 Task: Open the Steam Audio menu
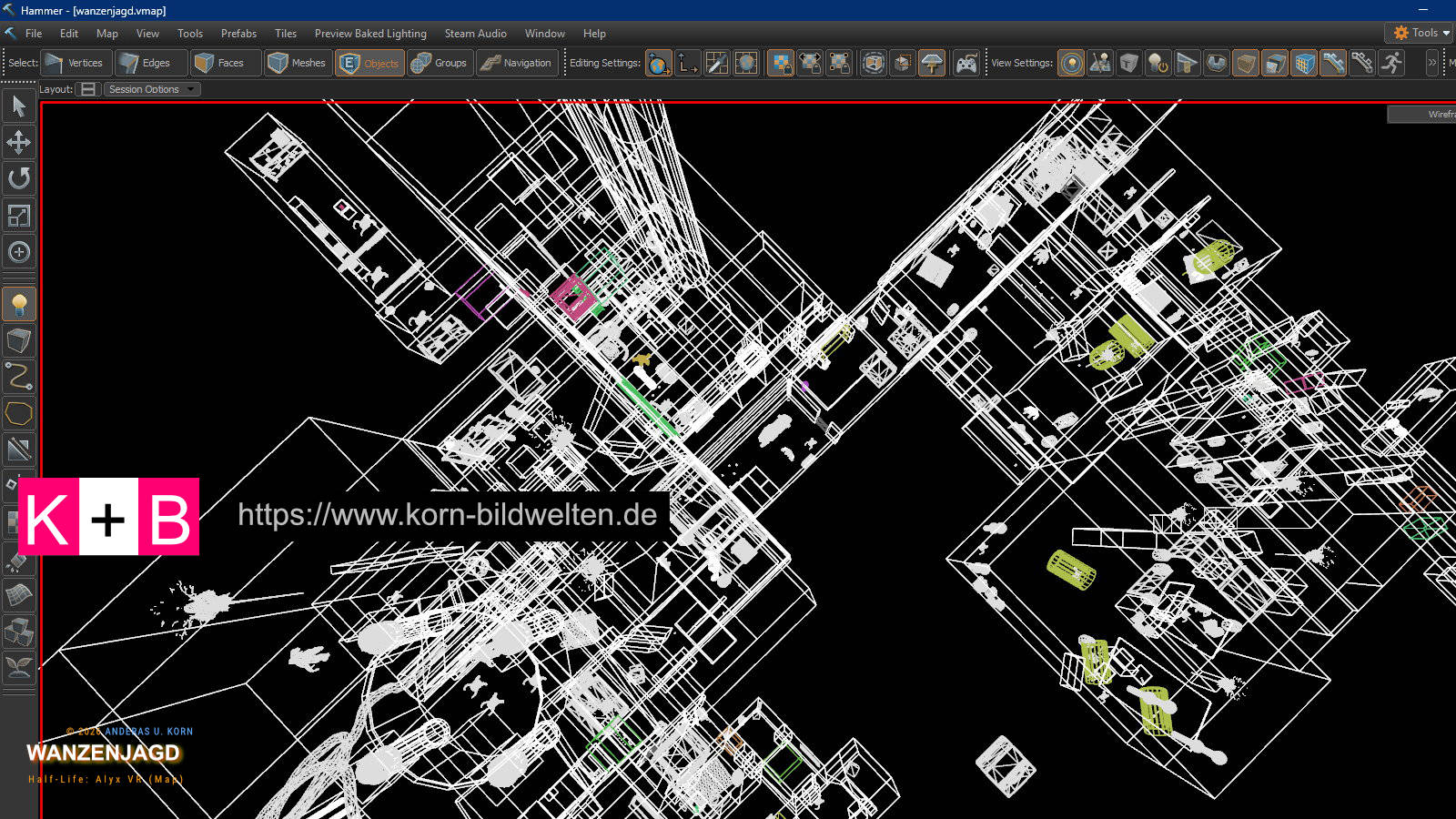(475, 34)
